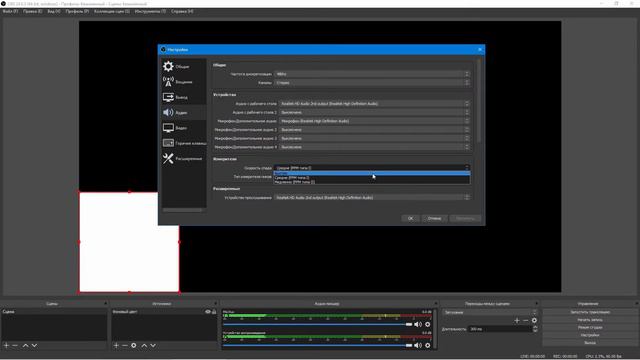Add a new source with the plus icon
Image resolution: width=640 pixels, height=360 pixels.
pyautogui.click(x=116, y=345)
